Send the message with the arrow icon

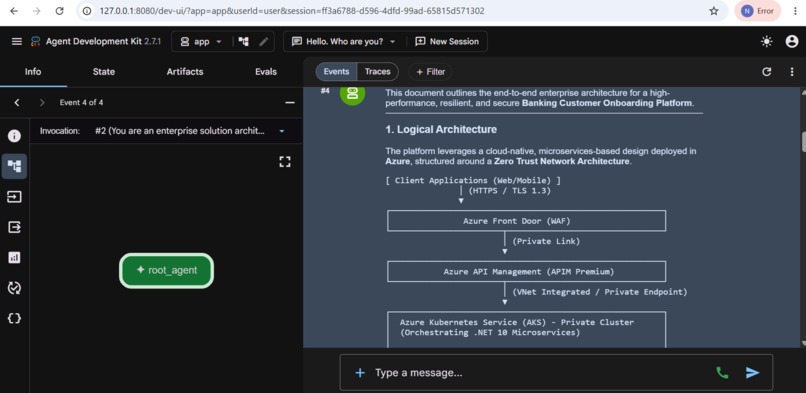(753, 373)
